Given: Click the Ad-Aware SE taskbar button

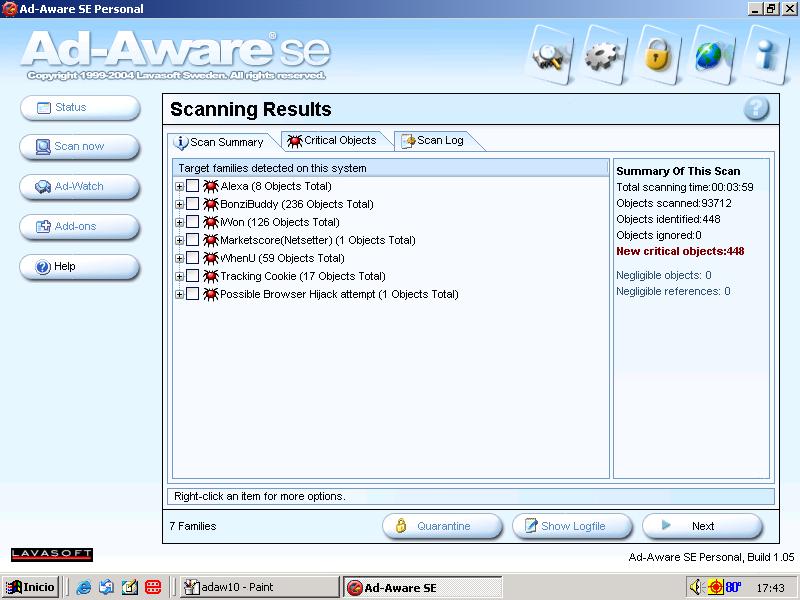Looking at the screenshot, I should (422, 587).
